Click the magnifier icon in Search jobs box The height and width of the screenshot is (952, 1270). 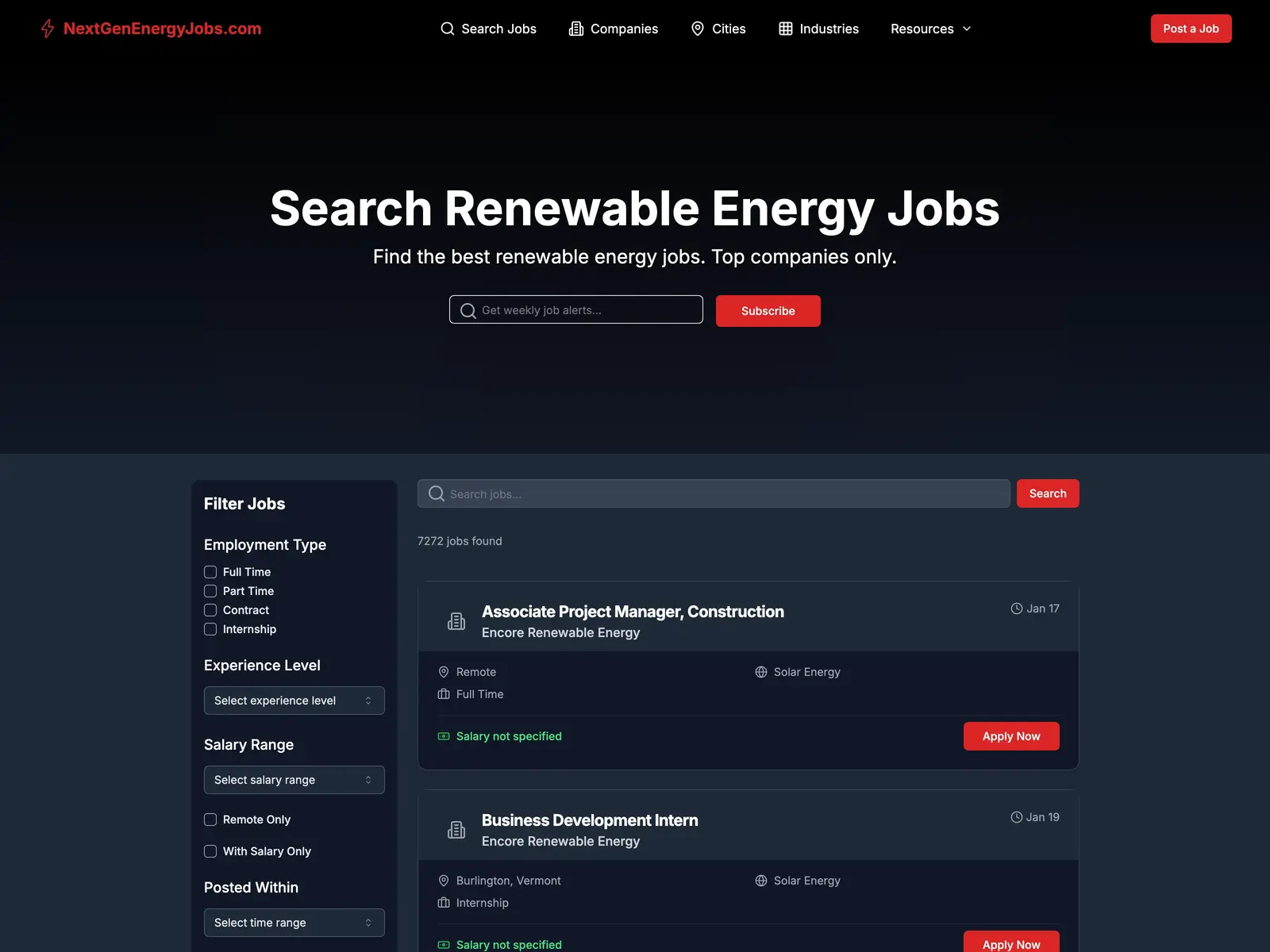click(x=437, y=493)
